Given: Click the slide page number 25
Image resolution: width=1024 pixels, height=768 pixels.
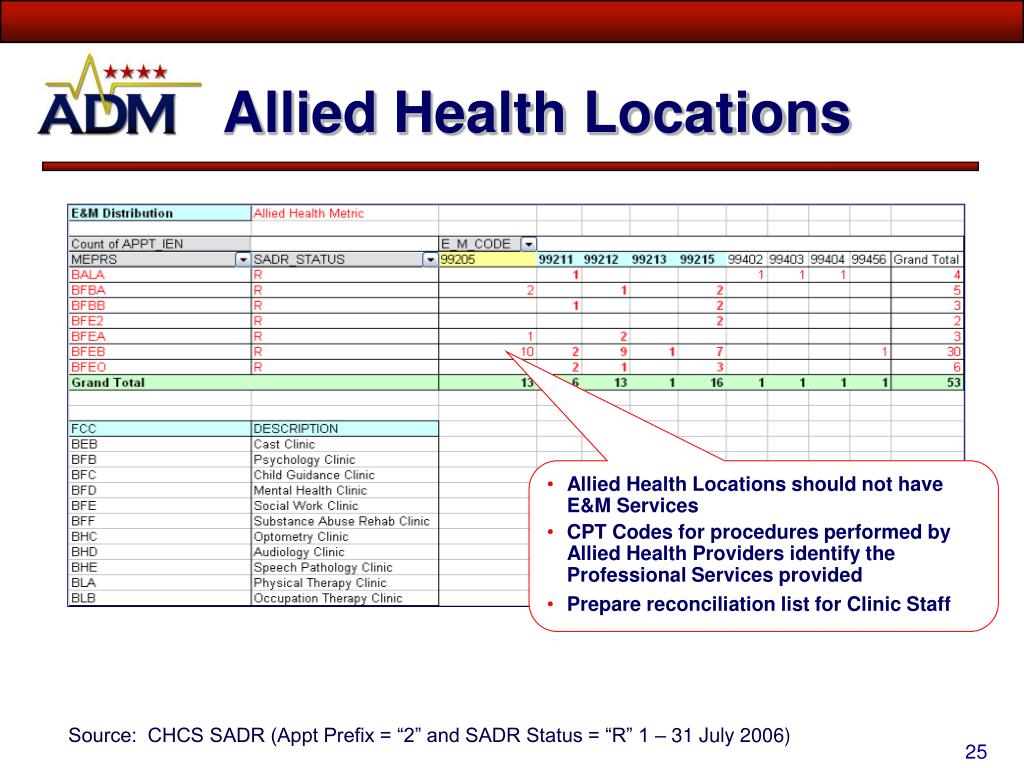Looking at the screenshot, I should point(976,752).
